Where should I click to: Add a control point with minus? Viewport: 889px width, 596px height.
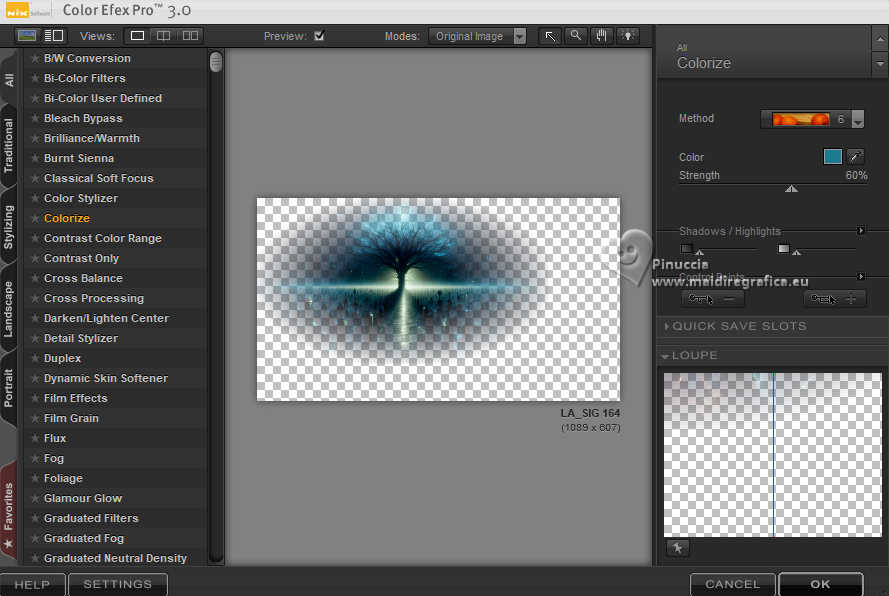[712, 299]
